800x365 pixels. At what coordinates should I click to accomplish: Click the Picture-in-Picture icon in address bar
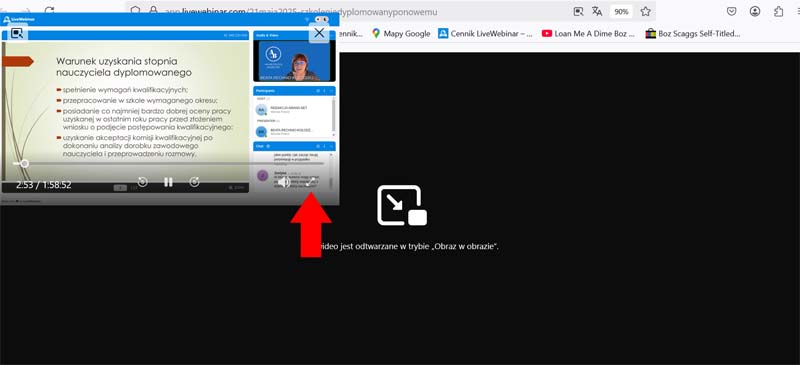click(x=578, y=11)
